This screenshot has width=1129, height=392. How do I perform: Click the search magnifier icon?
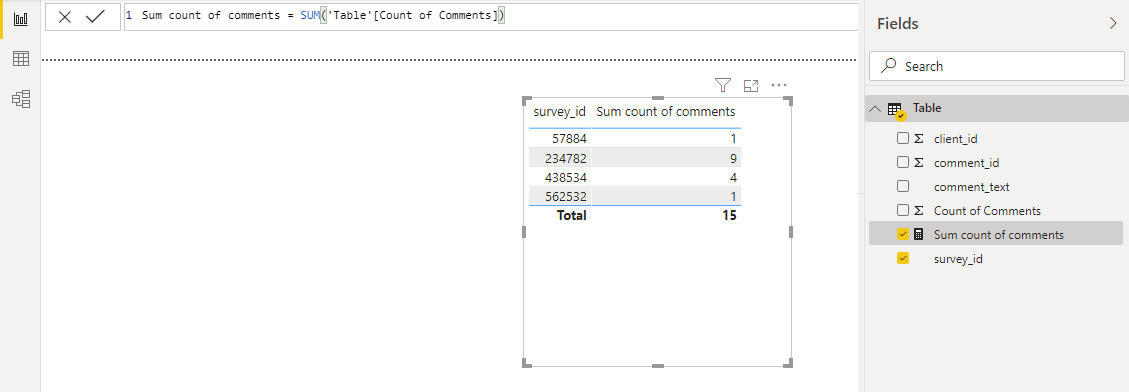pos(889,66)
